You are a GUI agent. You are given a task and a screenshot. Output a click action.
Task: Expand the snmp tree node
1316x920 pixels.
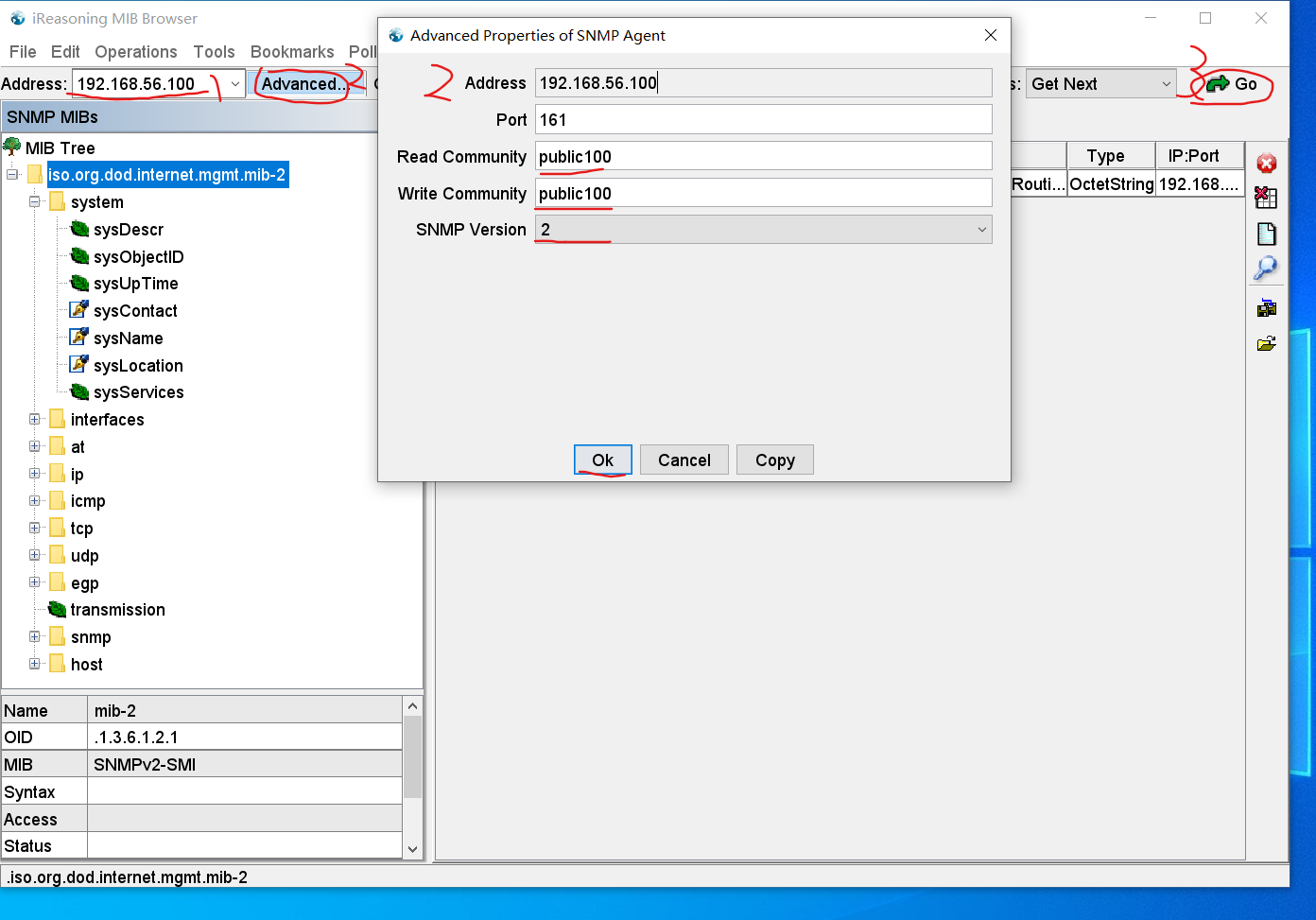[x=34, y=636]
